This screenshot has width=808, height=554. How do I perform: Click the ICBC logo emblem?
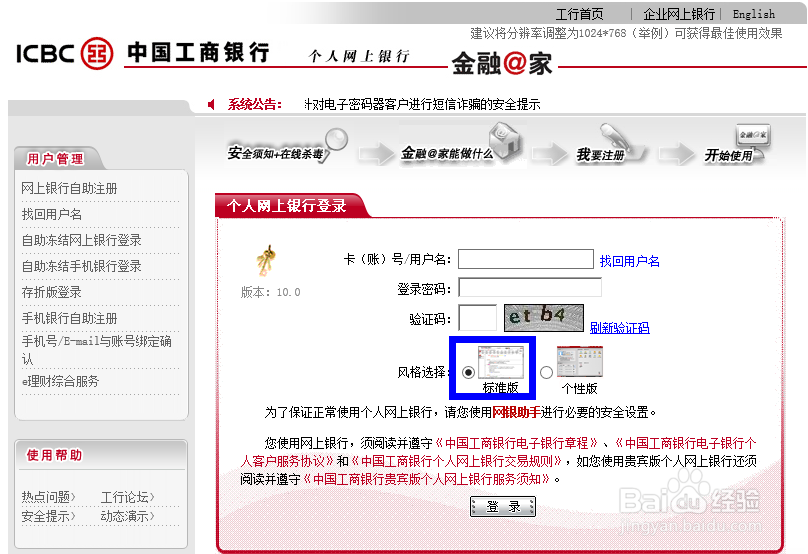tap(97, 53)
